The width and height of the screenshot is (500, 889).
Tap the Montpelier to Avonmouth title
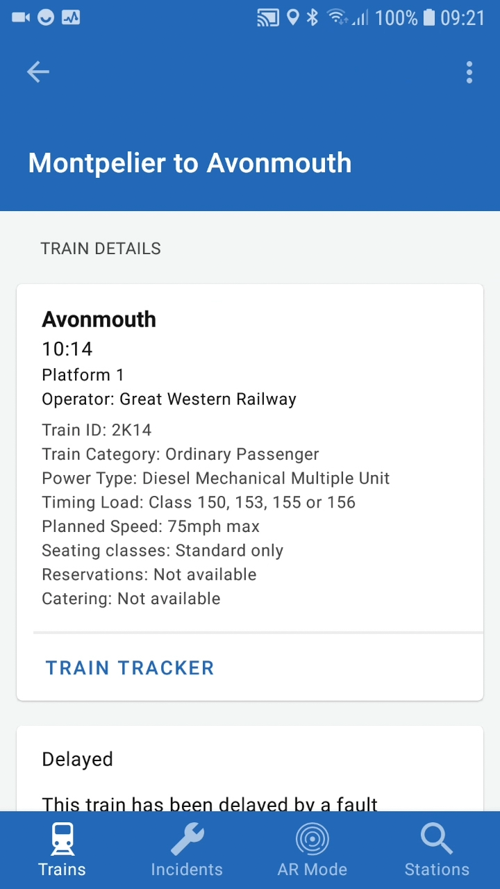(190, 163)
